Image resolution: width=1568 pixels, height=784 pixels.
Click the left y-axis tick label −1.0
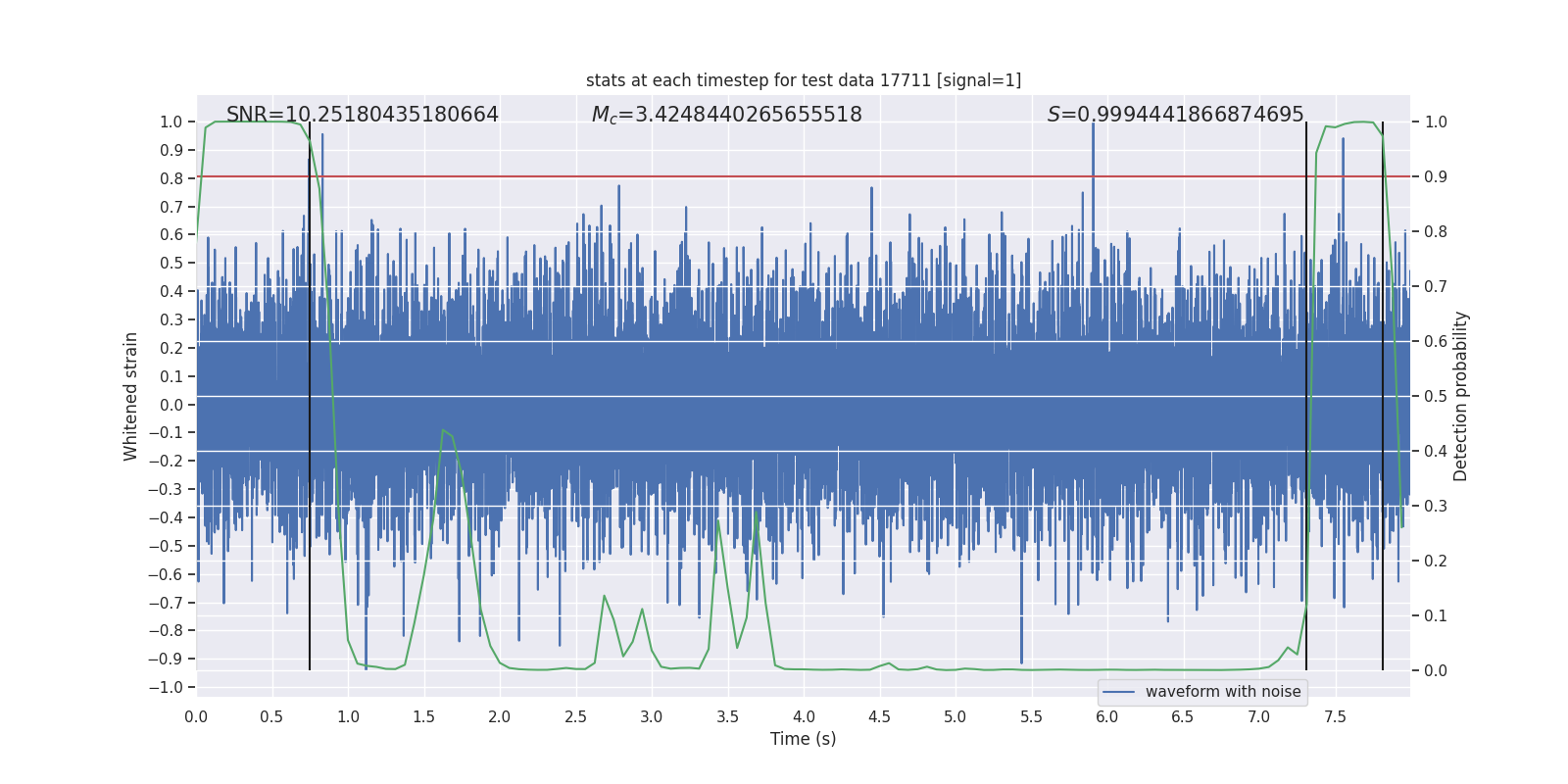tap(166, 687)
